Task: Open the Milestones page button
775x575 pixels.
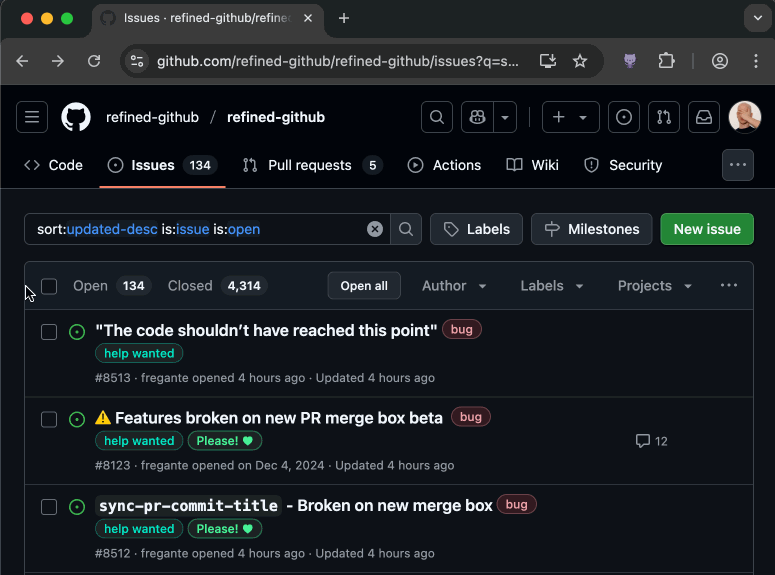Action: [591, 229]
